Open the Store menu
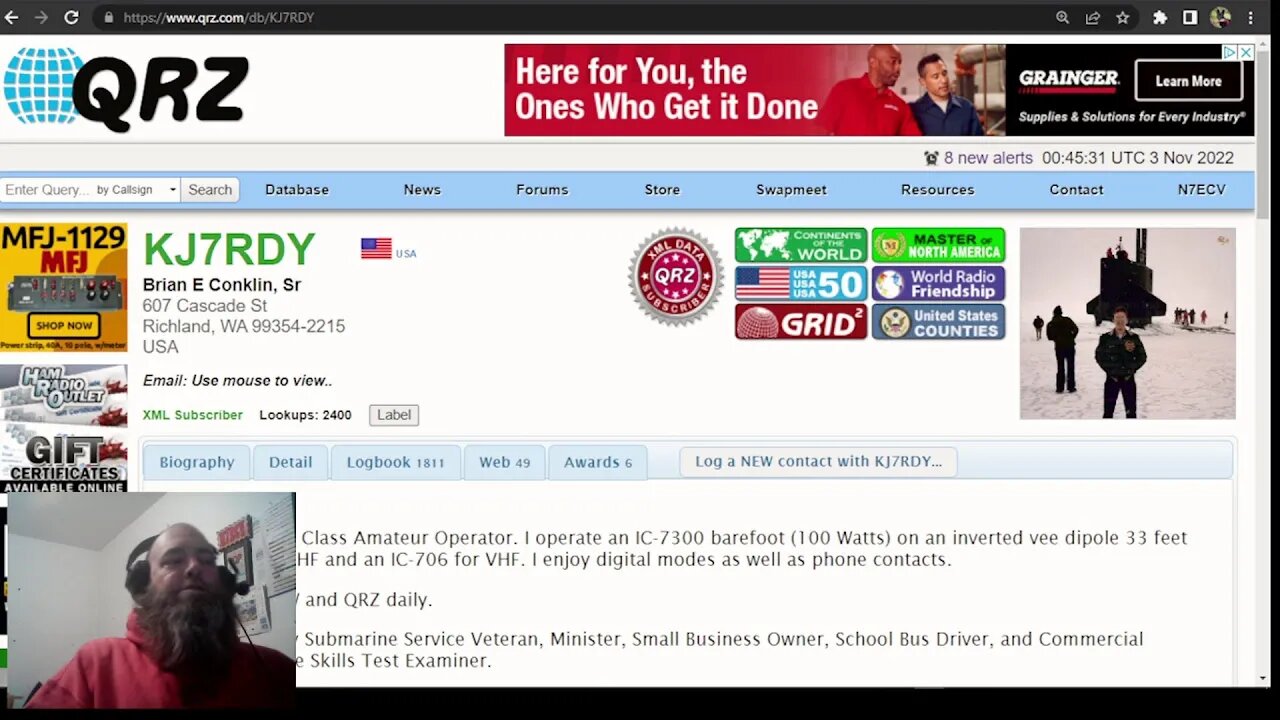The height and width of the screenshot is (720, 1280). [x=662, y=189]
